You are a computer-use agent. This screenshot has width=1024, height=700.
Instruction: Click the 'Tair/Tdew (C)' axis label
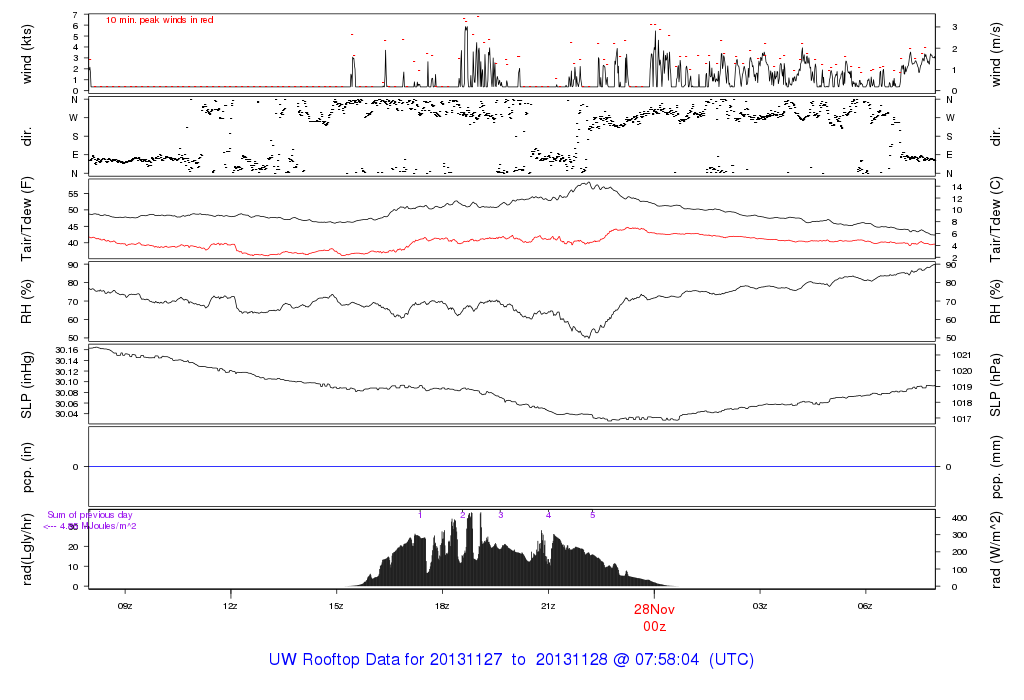click(x=995, y=219)
